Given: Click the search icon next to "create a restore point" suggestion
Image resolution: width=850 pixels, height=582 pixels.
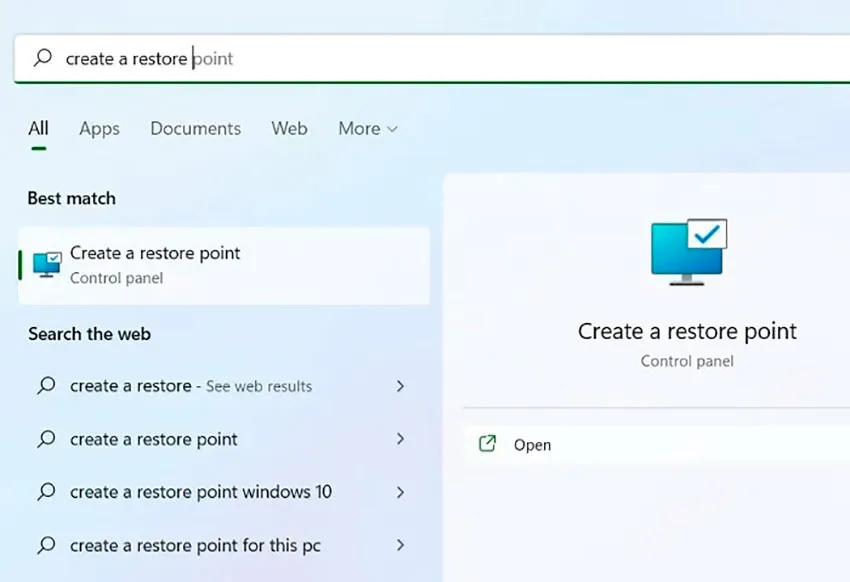Looking at the screenshot, I should click(x=46, y=439).
